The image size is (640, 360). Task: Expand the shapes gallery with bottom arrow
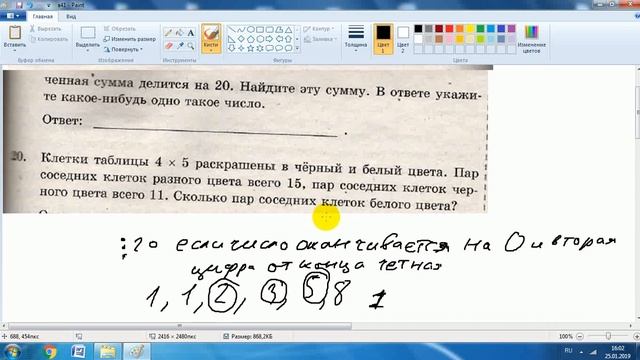click(297, 48)
